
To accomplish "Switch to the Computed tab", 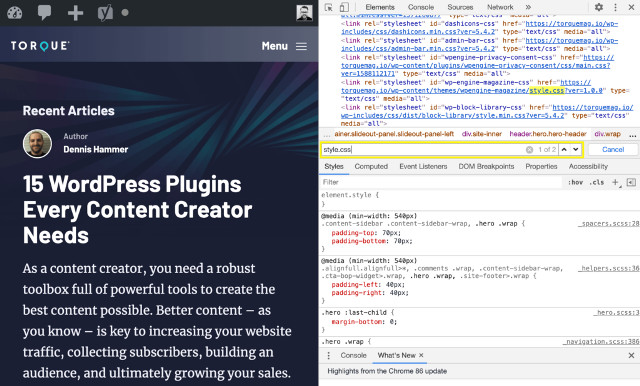I will (x=371, y=166).
